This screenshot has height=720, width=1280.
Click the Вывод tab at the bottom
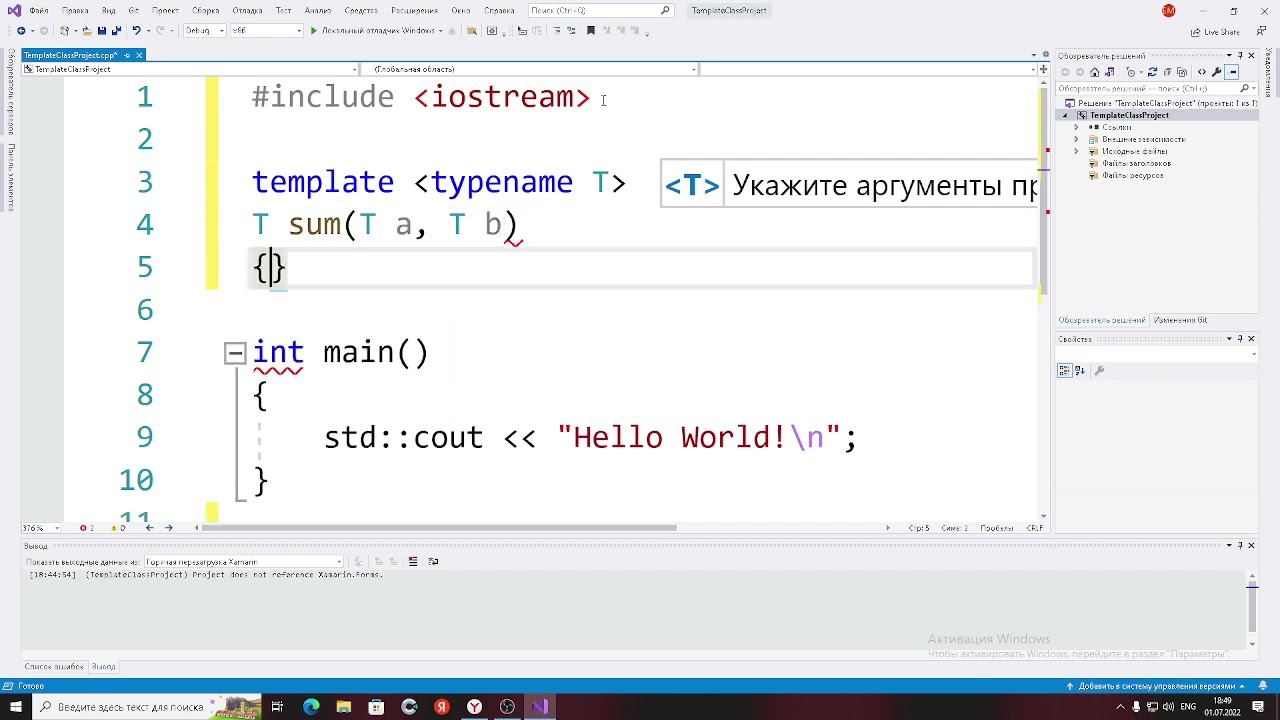[103, 667]
